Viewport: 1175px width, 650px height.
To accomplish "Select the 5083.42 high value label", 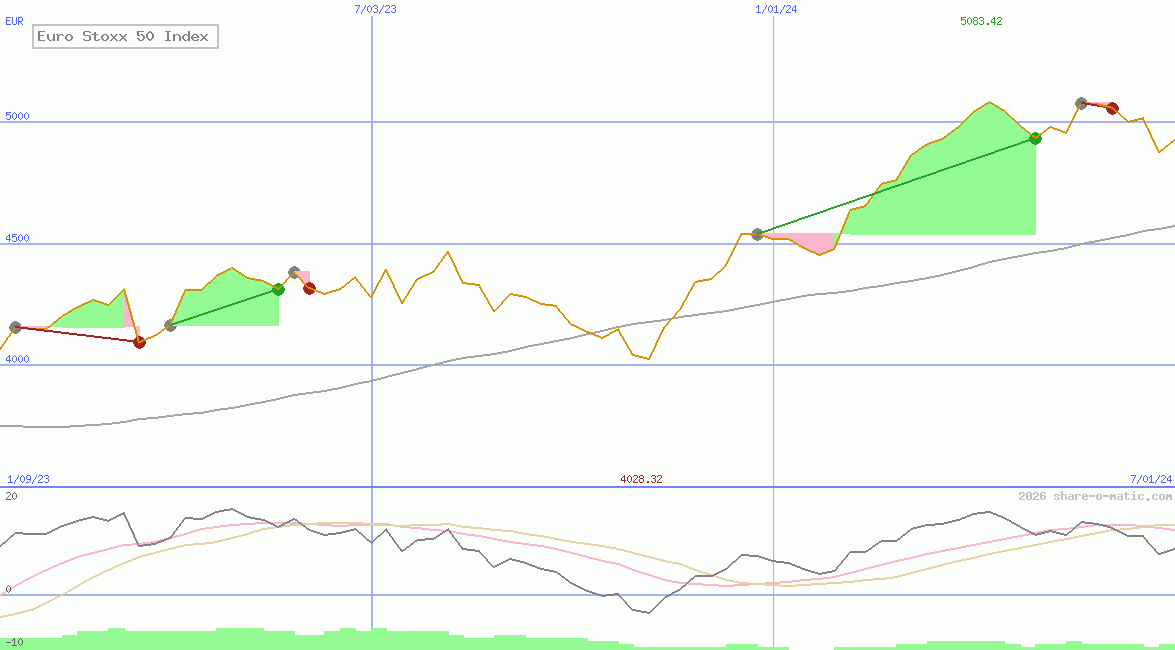I will tap(981, 21).
